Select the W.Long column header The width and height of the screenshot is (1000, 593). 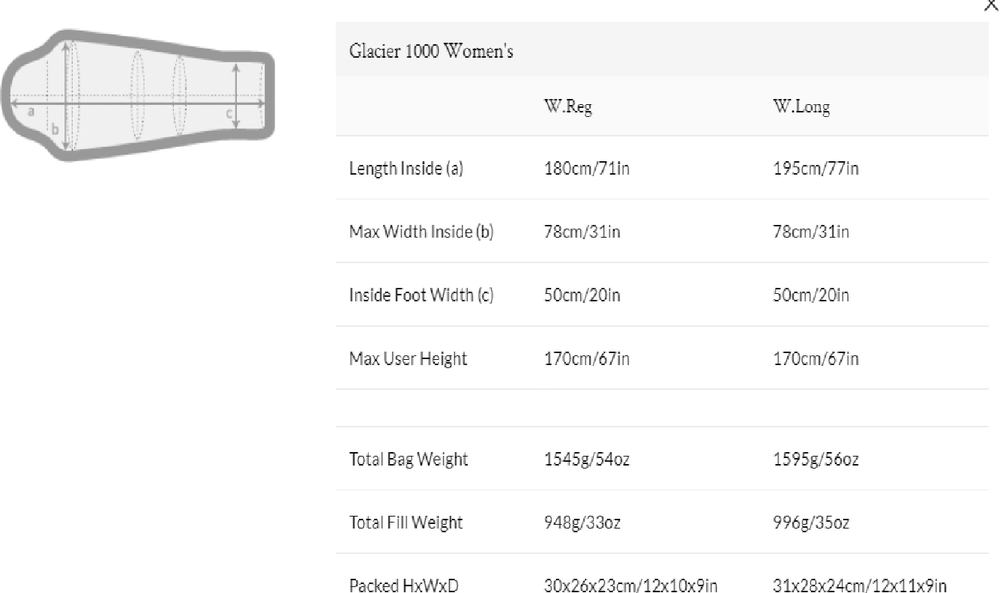[801, 108]
